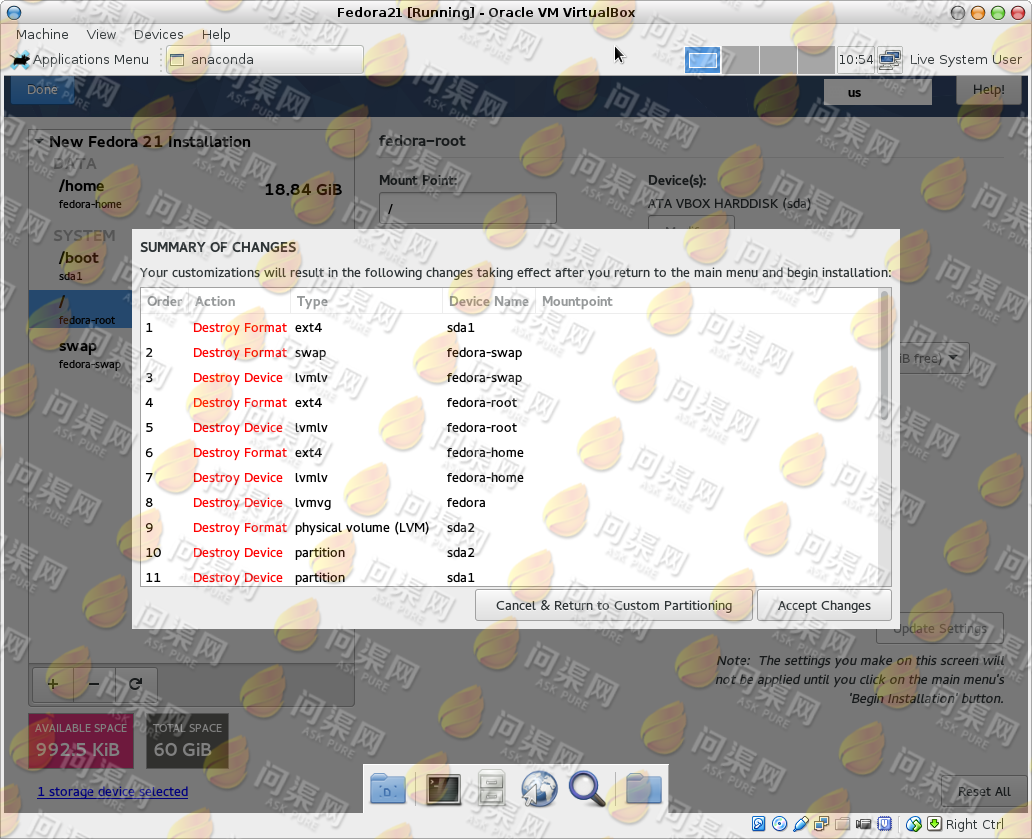Open the Show Desktop folder icon in dock
The image size is (1032, 839).
click(x=387, y=788)
